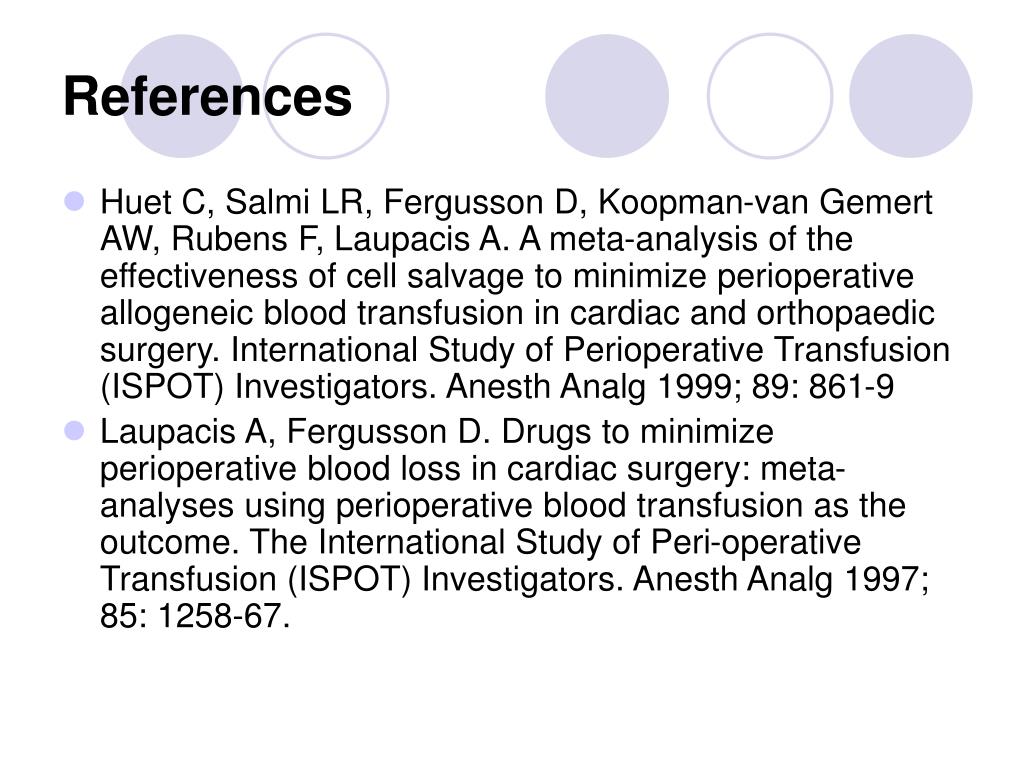
Task: Click the phrase Drugs to minimize
Action: click(637, 432)
